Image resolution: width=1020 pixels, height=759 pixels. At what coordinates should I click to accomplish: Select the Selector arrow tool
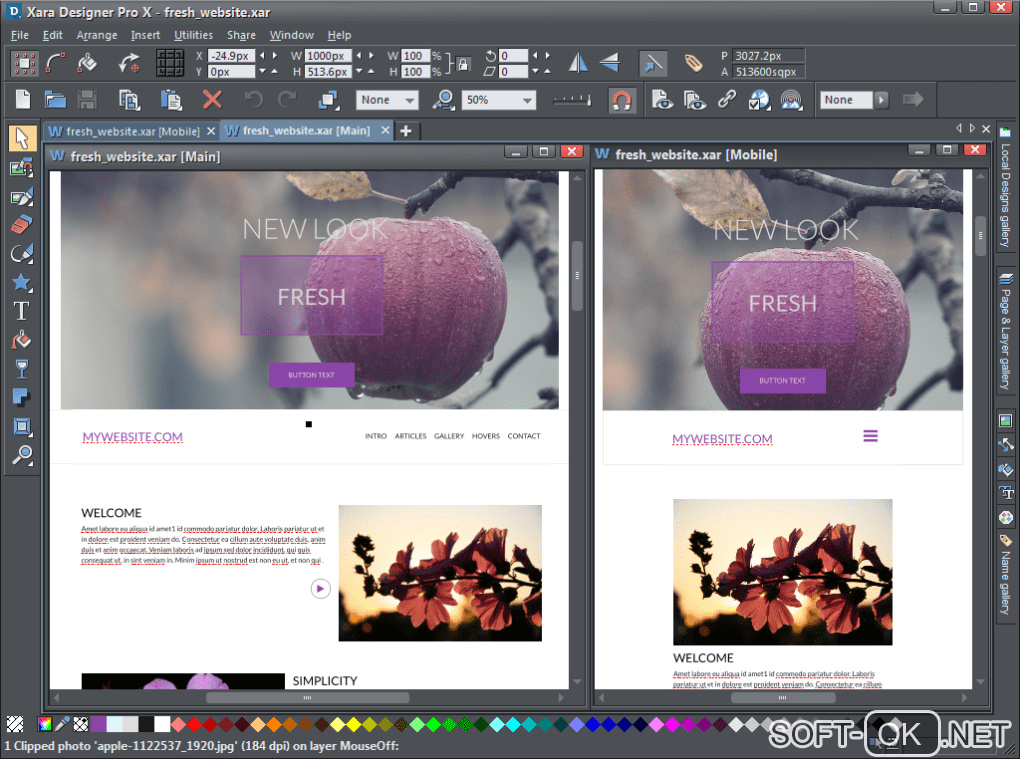[x=22, y=139]
